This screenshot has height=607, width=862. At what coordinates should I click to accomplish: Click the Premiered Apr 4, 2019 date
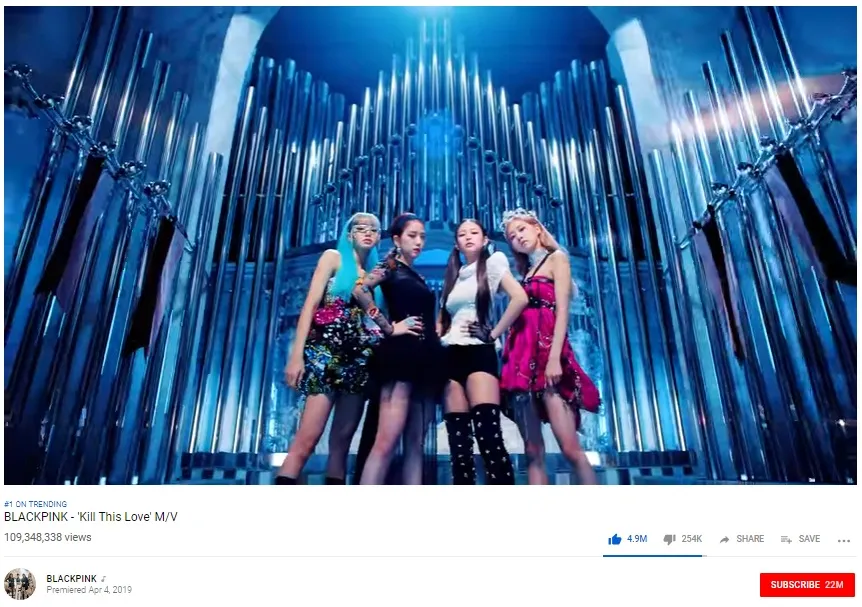(89, 590)
